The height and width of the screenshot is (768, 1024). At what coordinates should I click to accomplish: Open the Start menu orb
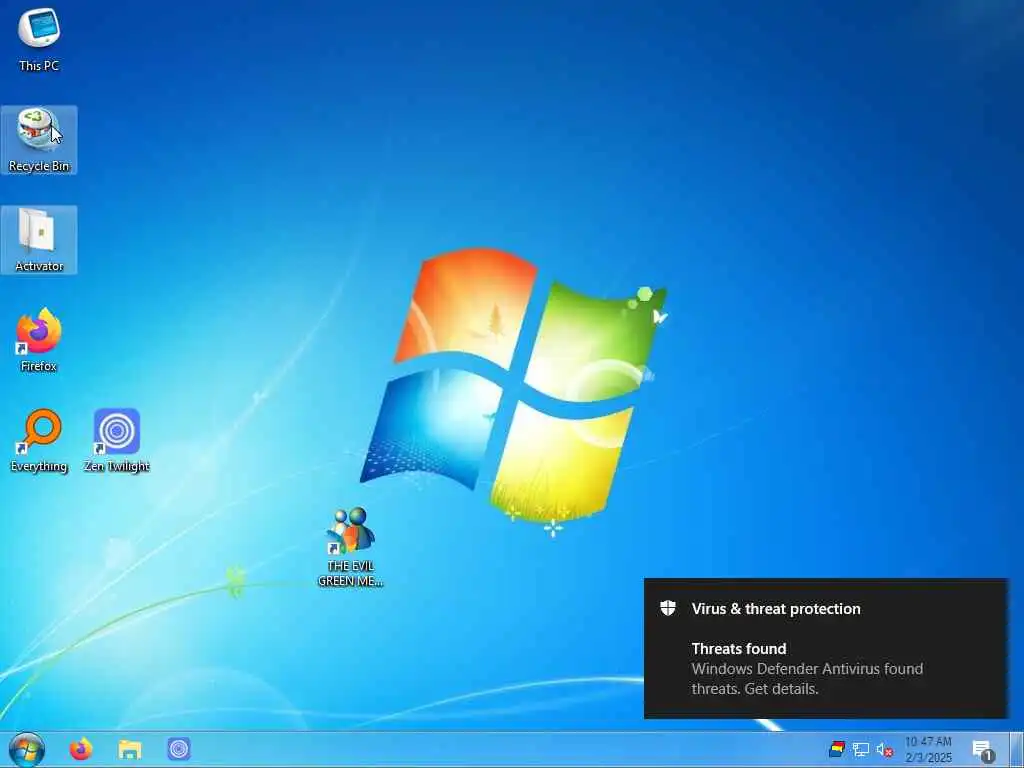(27, 749)
